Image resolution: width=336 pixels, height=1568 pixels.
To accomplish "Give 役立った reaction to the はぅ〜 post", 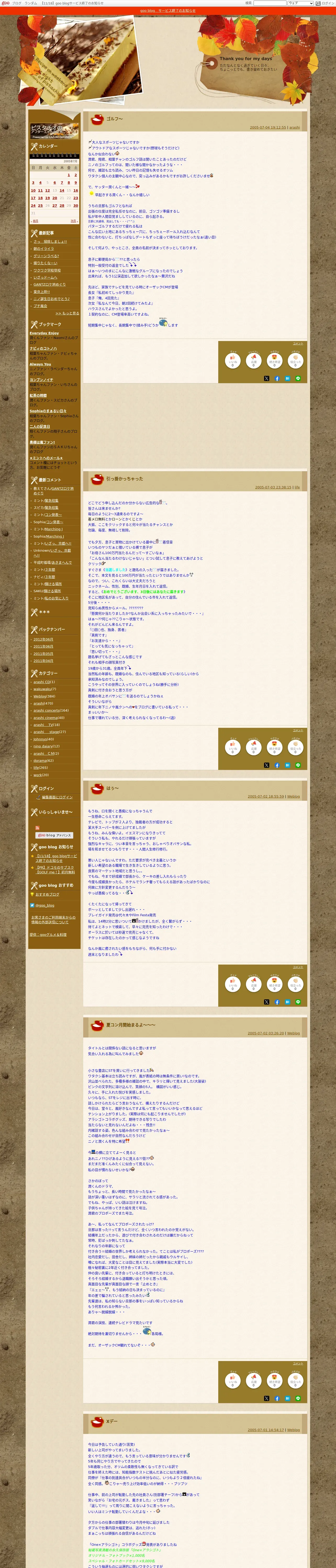I will click(x=296, y=984).
